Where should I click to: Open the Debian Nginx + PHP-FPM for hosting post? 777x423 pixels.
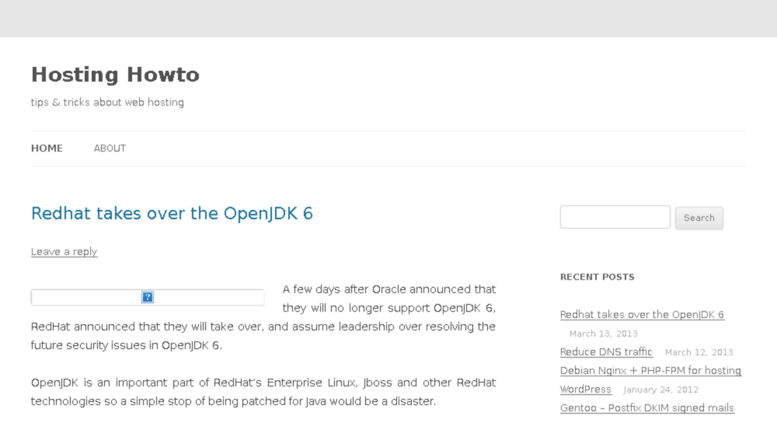coord(651,370)
